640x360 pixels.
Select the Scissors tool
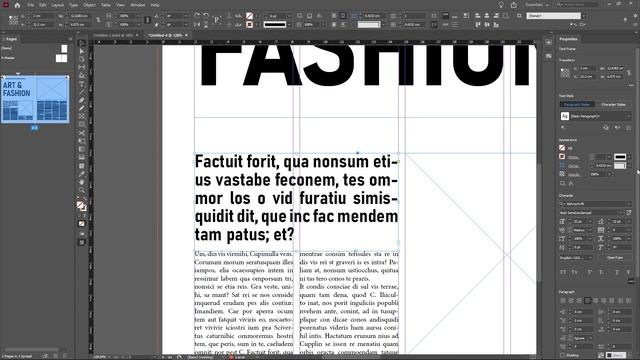point(82,133)
